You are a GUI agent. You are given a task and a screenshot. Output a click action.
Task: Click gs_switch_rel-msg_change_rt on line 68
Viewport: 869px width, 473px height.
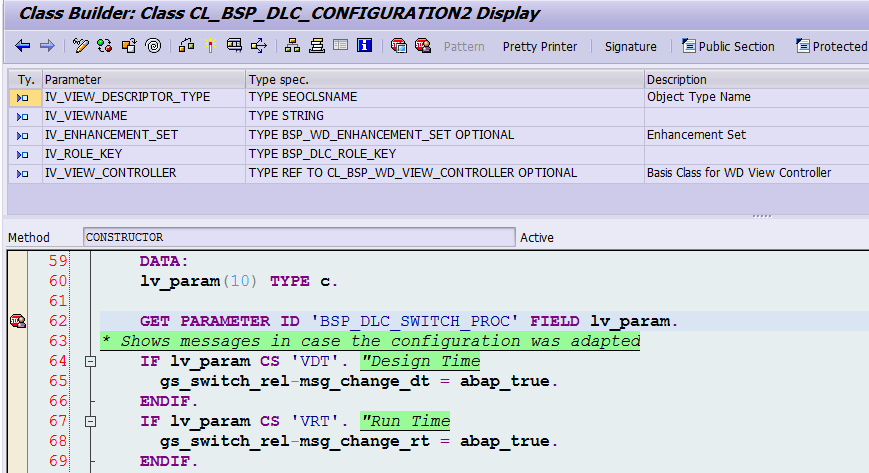coord(294,441)
